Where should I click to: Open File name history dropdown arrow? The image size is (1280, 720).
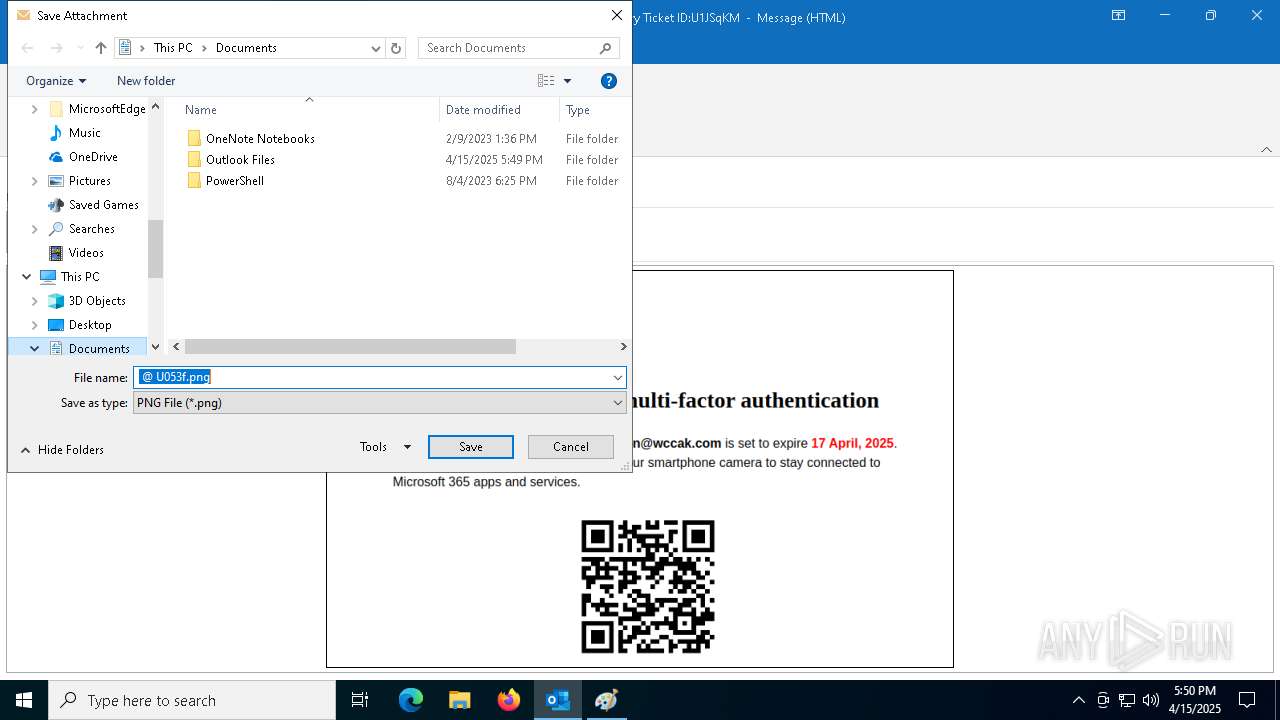point(618,377)
